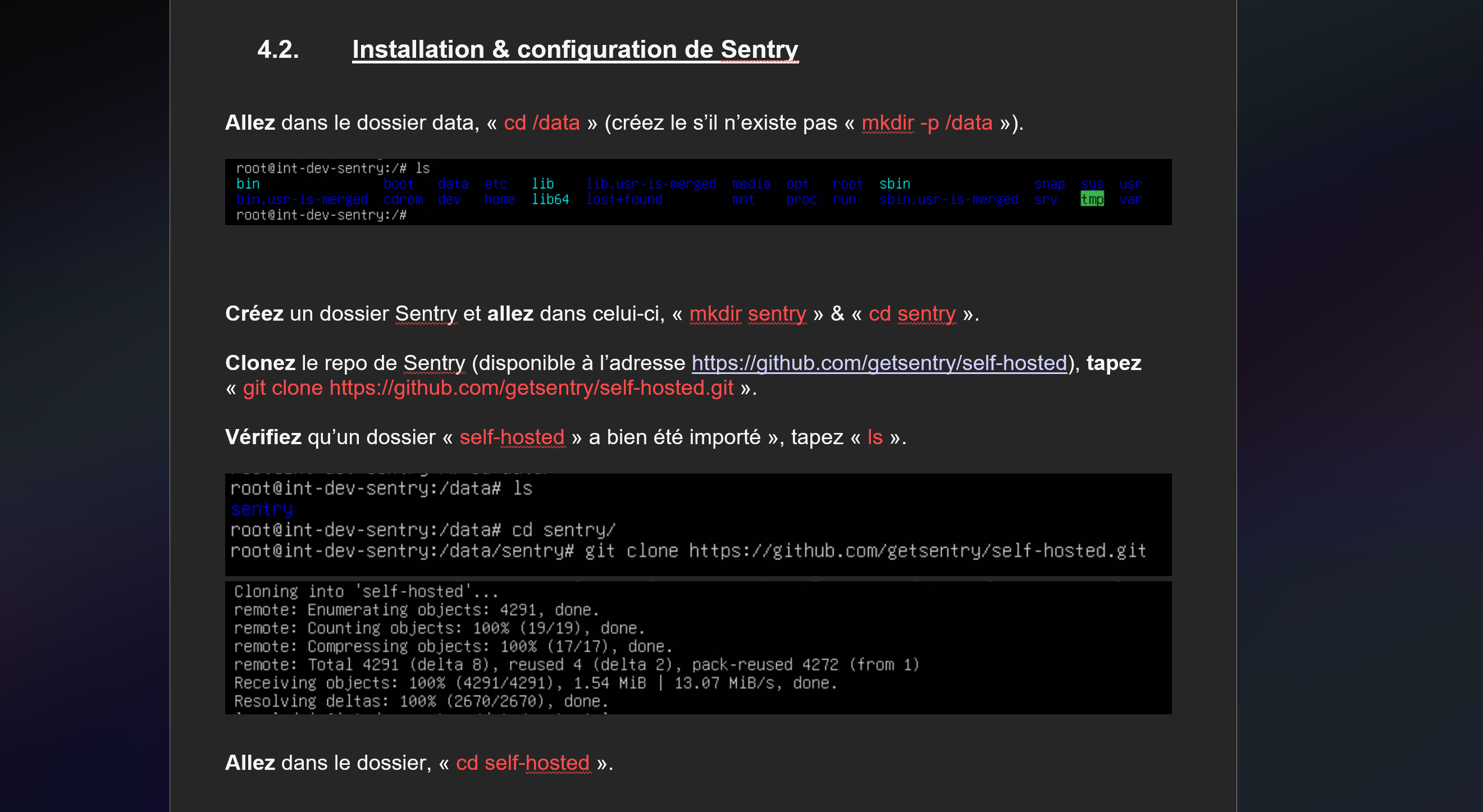Select the root directory ls terminal screenshot
1483x812 pixels.
[x=697, y=192]
